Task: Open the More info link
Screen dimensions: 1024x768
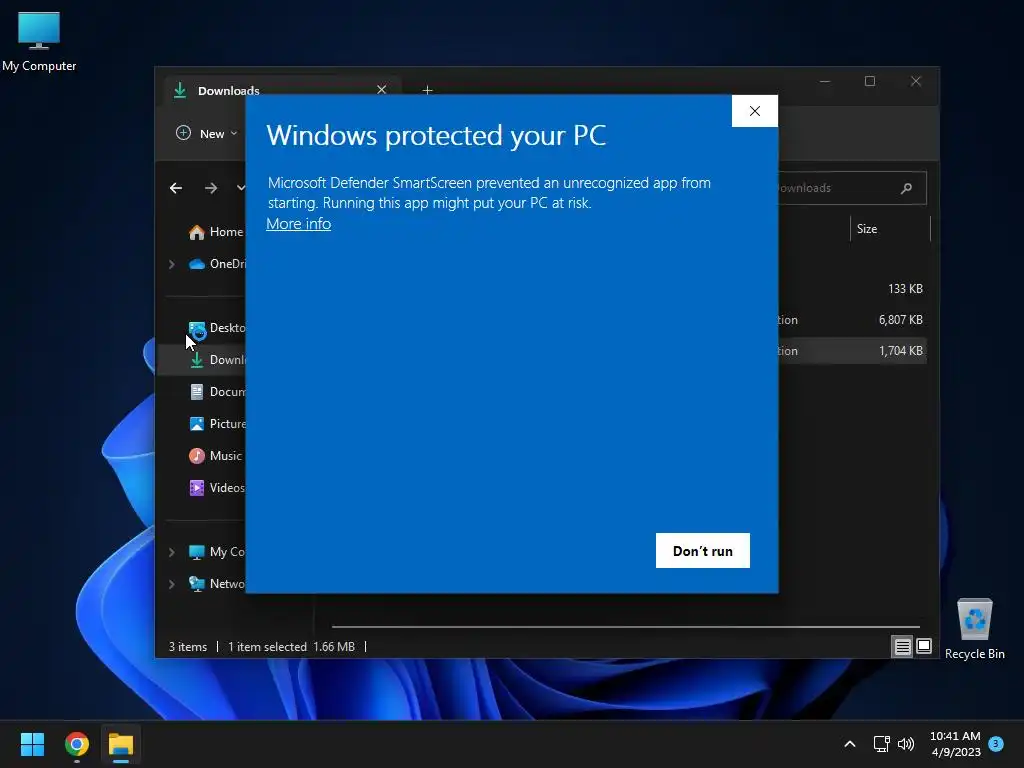Action: (x=298, y=224)
